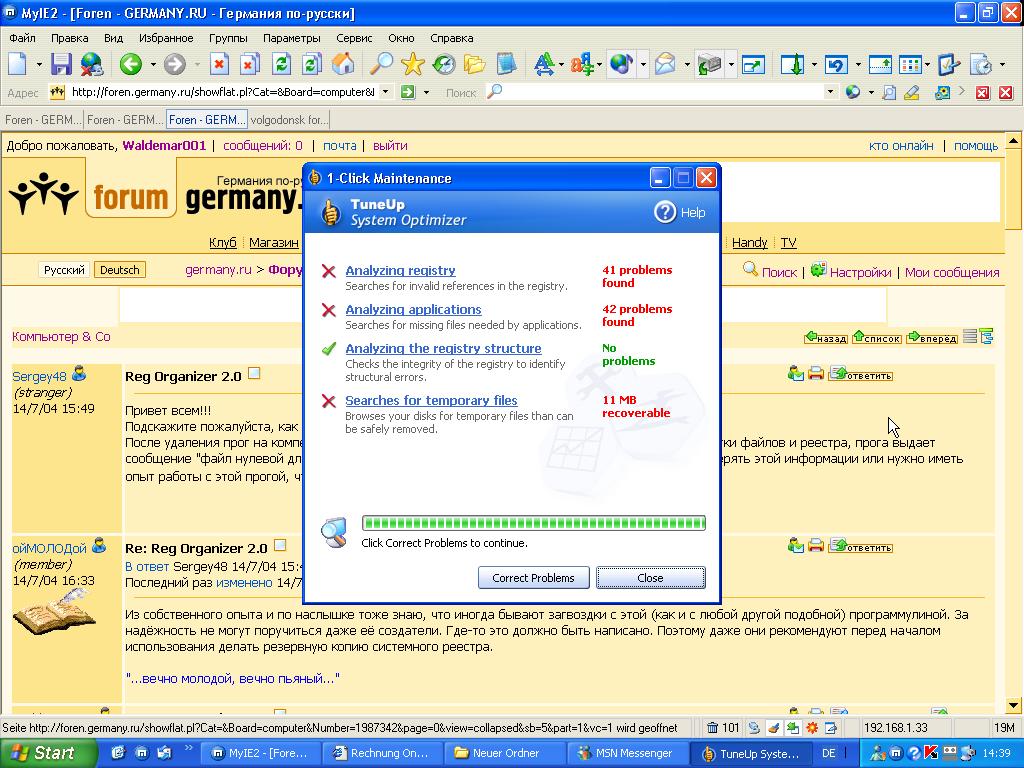Click the выйти logout link
Screen dimensions: 1024x768
coord(390,146)
